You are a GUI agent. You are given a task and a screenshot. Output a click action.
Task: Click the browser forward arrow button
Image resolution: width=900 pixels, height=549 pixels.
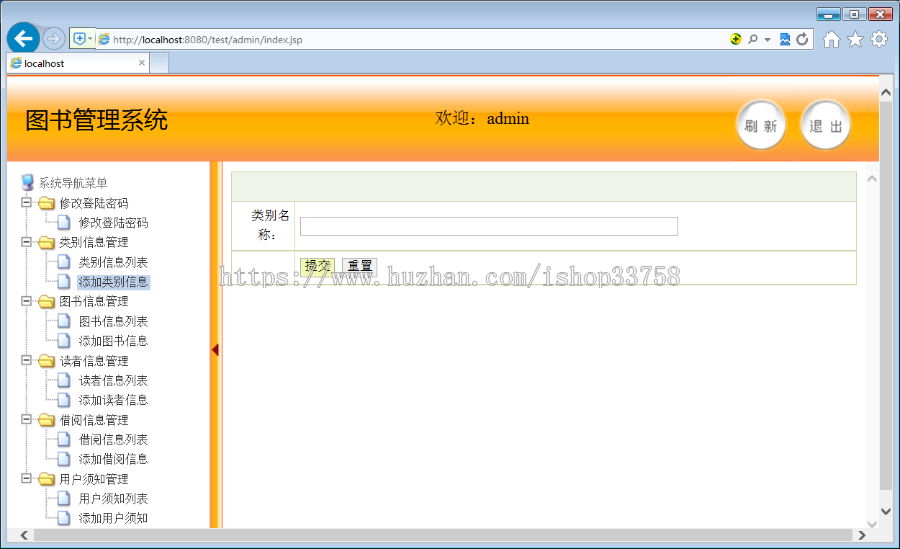[54, 39]
